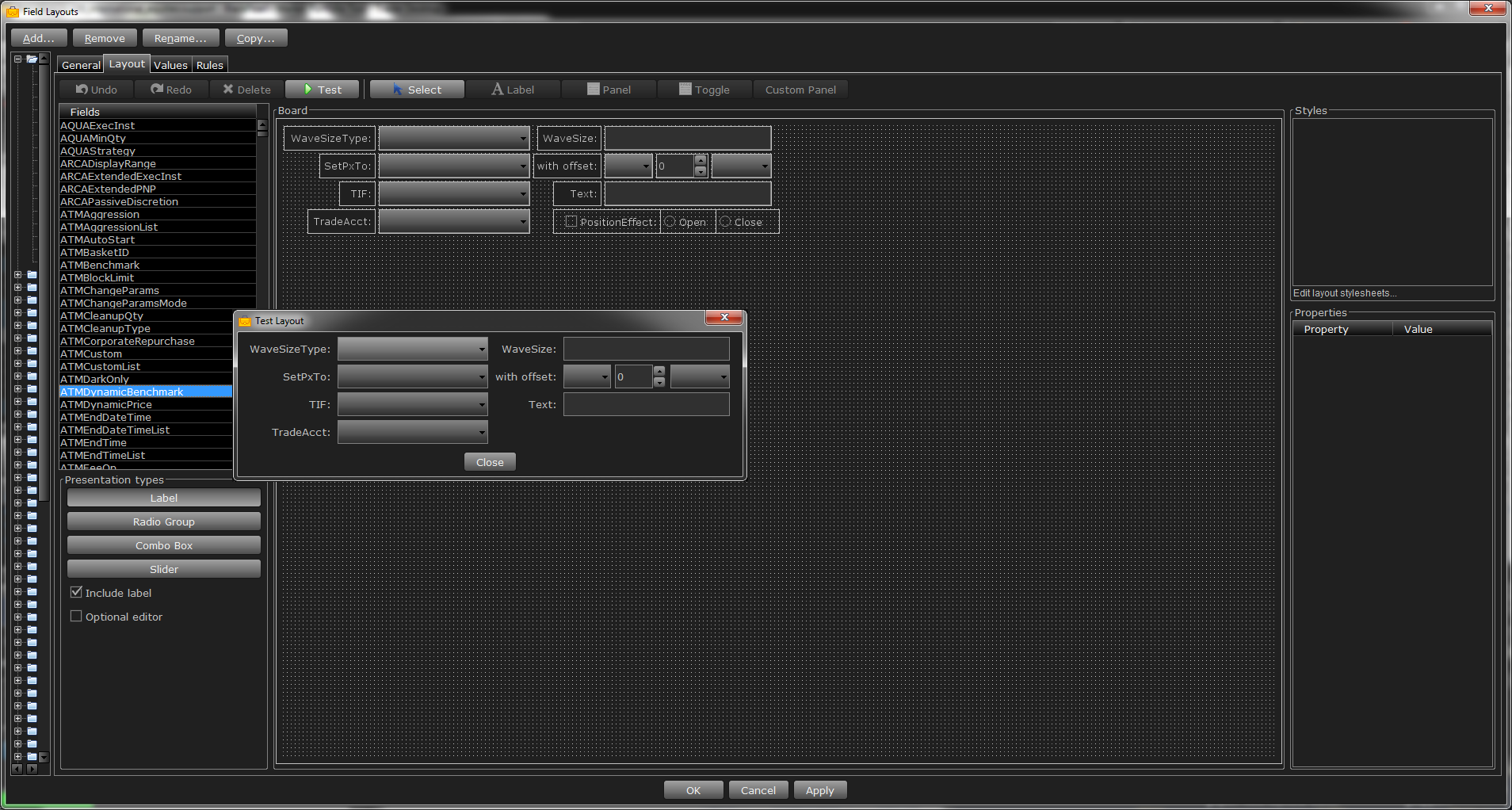Click the Redo arrow toolbar button

click(x=171, y=90)
